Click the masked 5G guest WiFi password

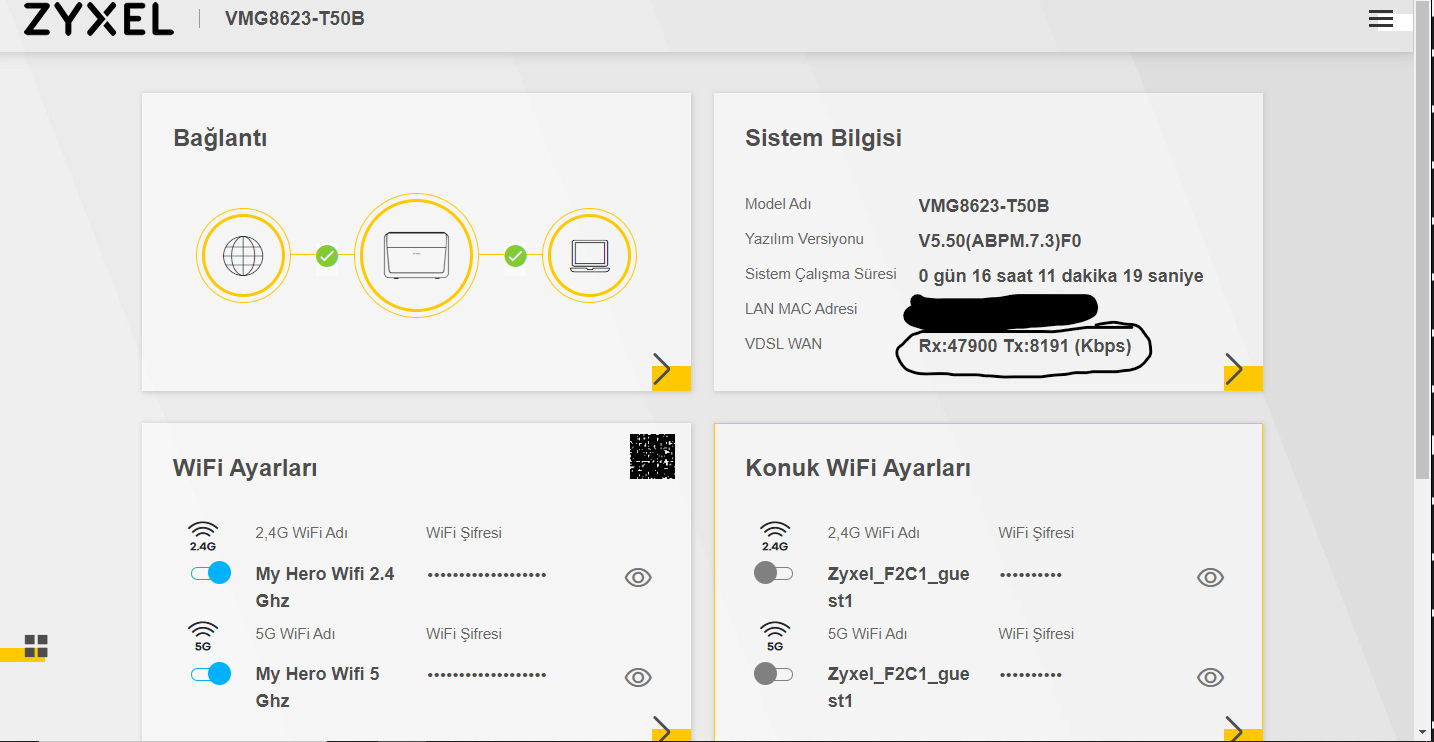tap(1030, 675)
